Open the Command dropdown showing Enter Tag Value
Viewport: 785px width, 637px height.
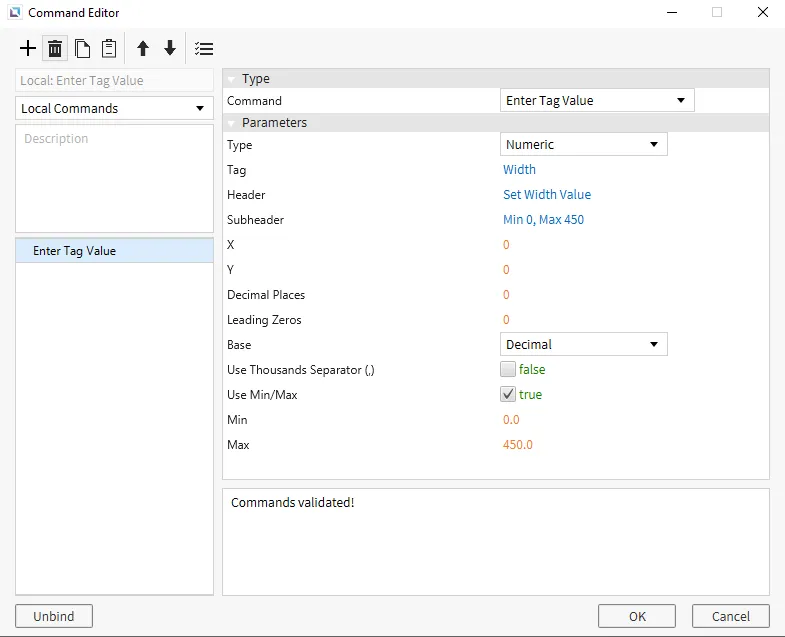(x=596, y=101)
